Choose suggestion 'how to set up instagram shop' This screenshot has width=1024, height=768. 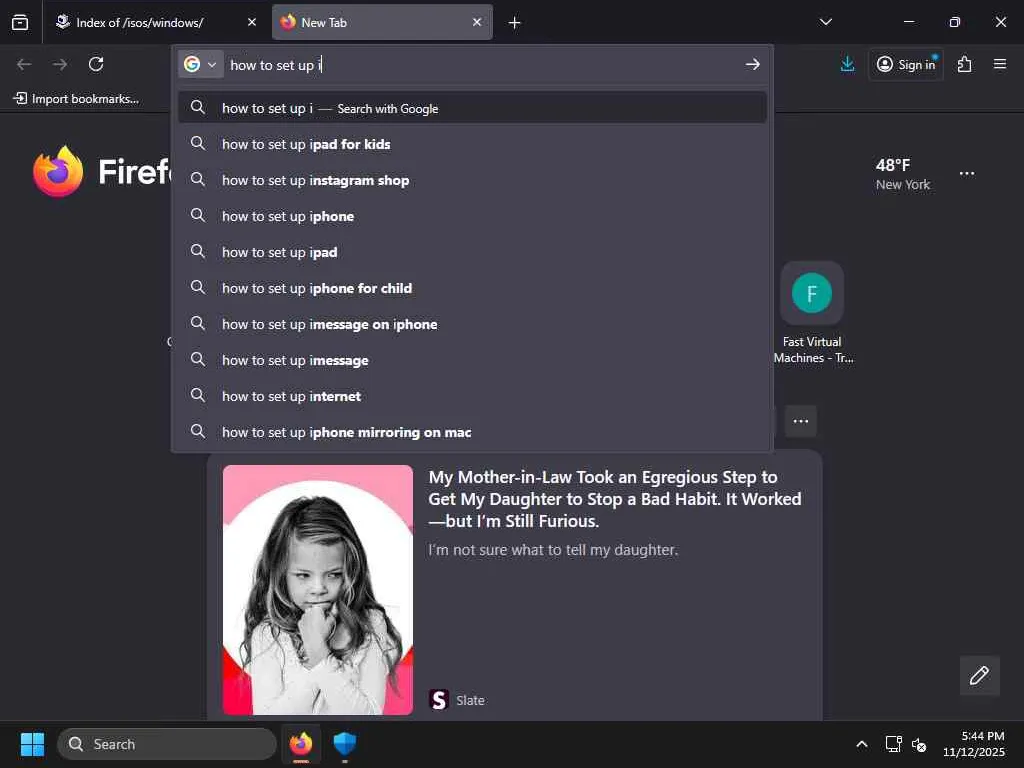pos(472,180)
